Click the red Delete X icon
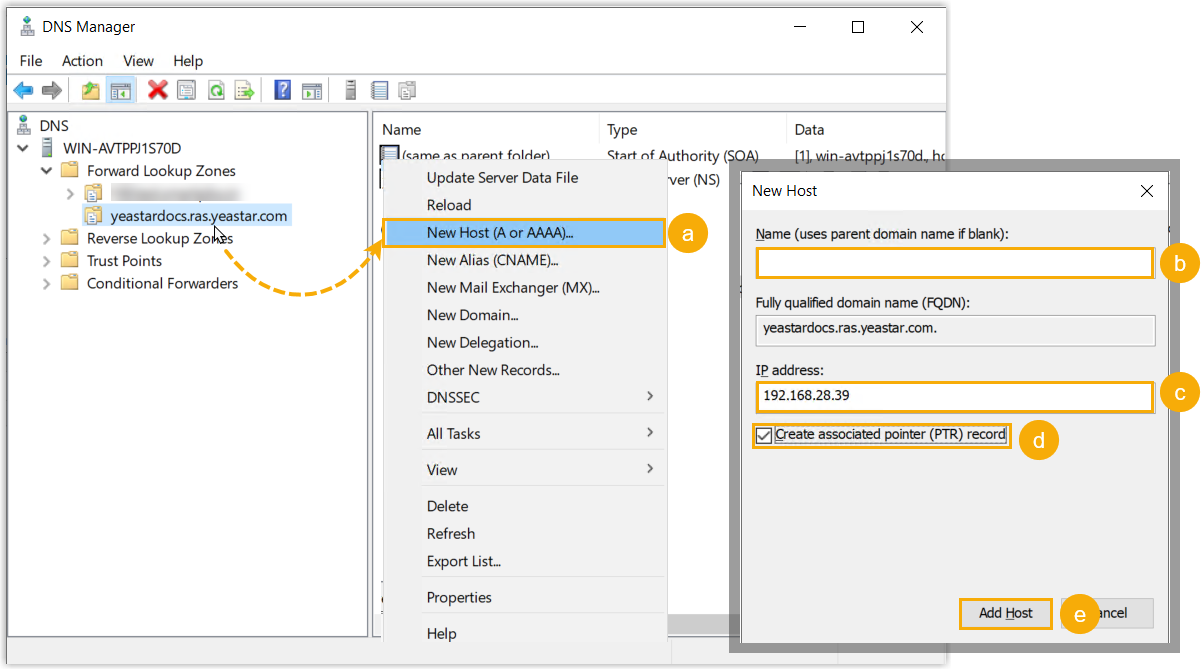Image resolution: width=1201 pixels, height=670 pixels. (157, 91)
